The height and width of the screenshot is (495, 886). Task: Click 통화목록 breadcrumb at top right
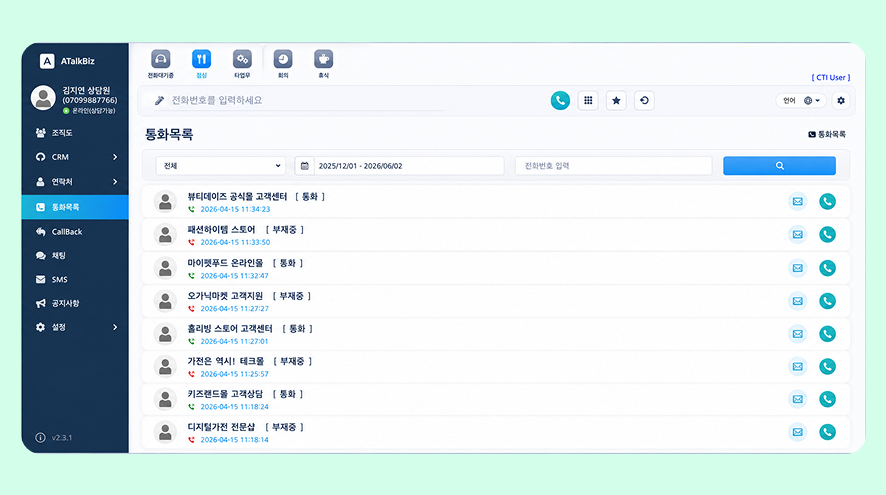827,134
